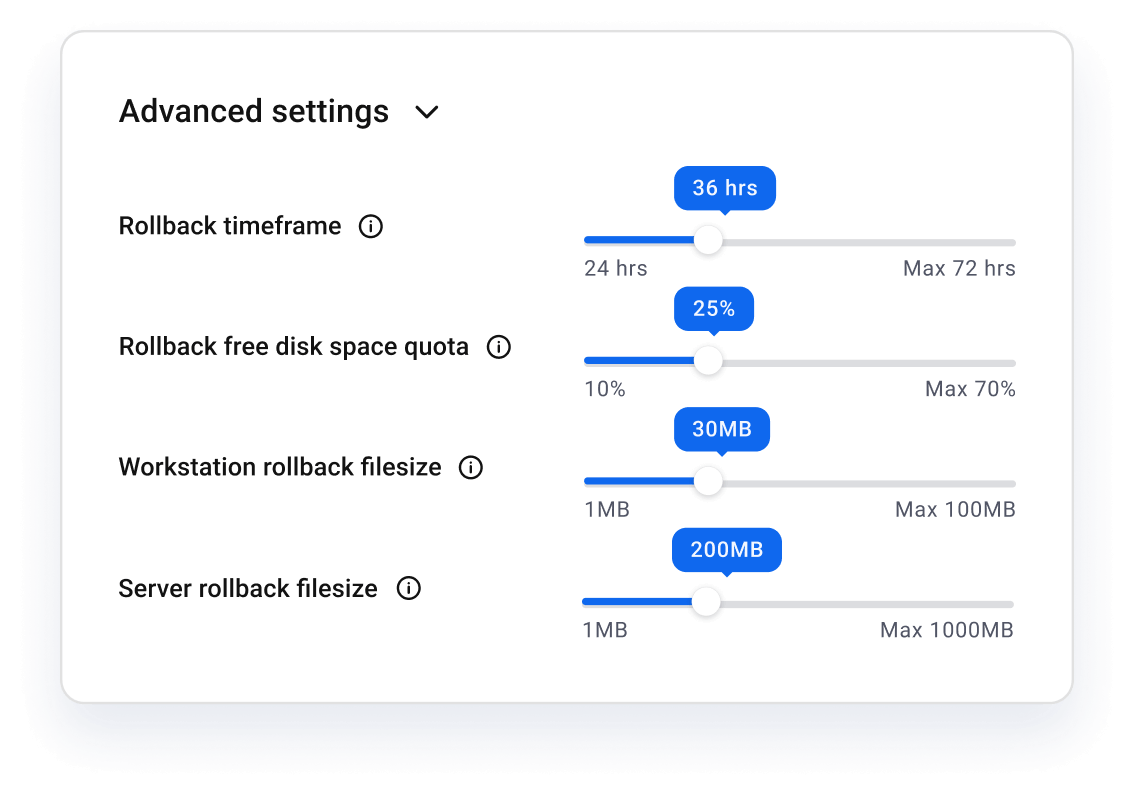The width and height of the screenshot is (1134, 795).
Task: Click the Max 70% label
Action: (x=970, y=389)
